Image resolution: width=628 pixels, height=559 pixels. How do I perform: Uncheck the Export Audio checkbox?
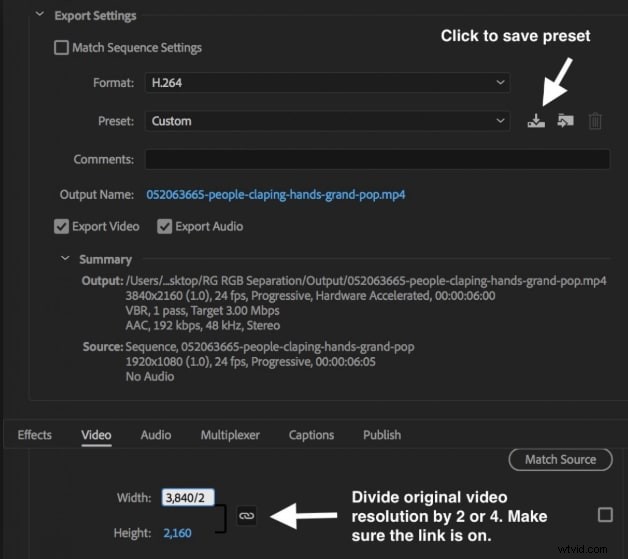point(165,227)
